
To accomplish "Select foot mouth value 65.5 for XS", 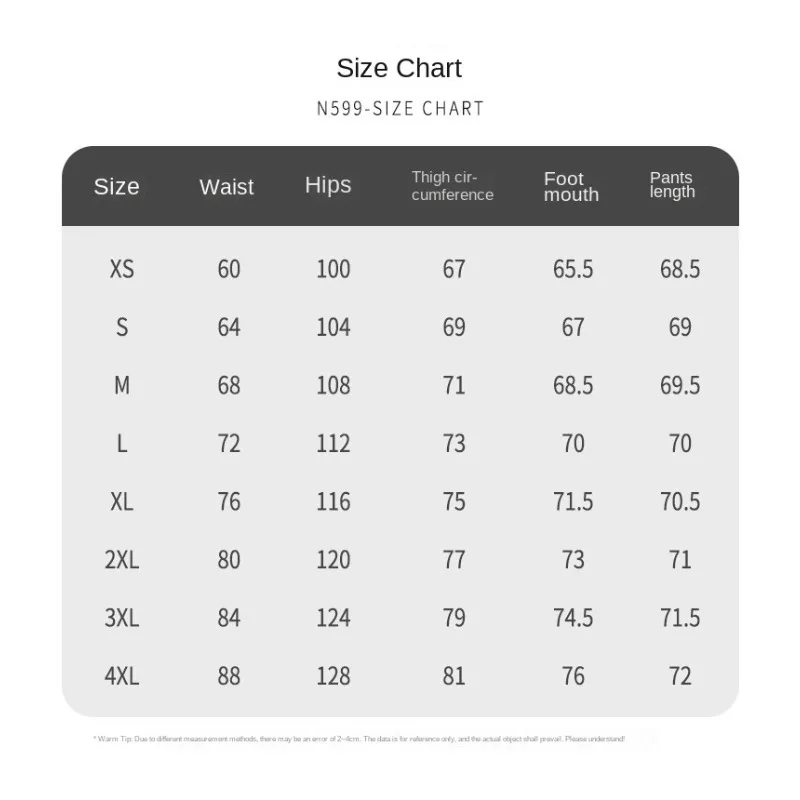I will pos(573,269).
